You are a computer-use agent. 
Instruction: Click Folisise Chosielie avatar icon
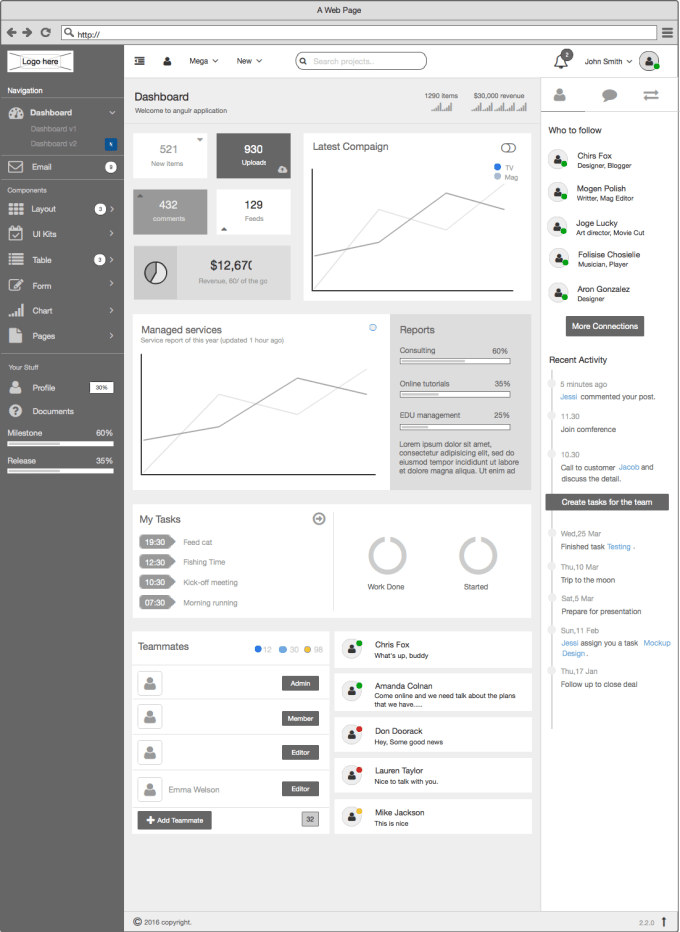click(558, 259)
